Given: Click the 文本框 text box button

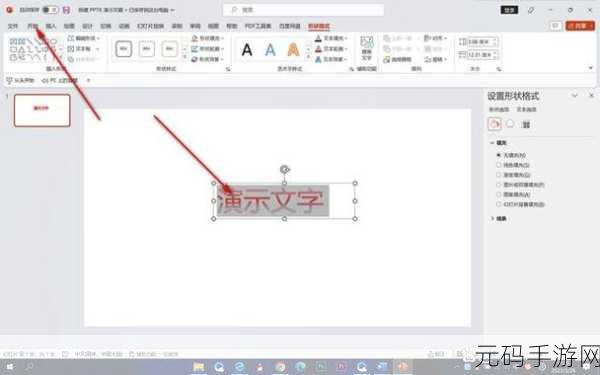Looking at the screenshot, I should (x=83, y=49).
